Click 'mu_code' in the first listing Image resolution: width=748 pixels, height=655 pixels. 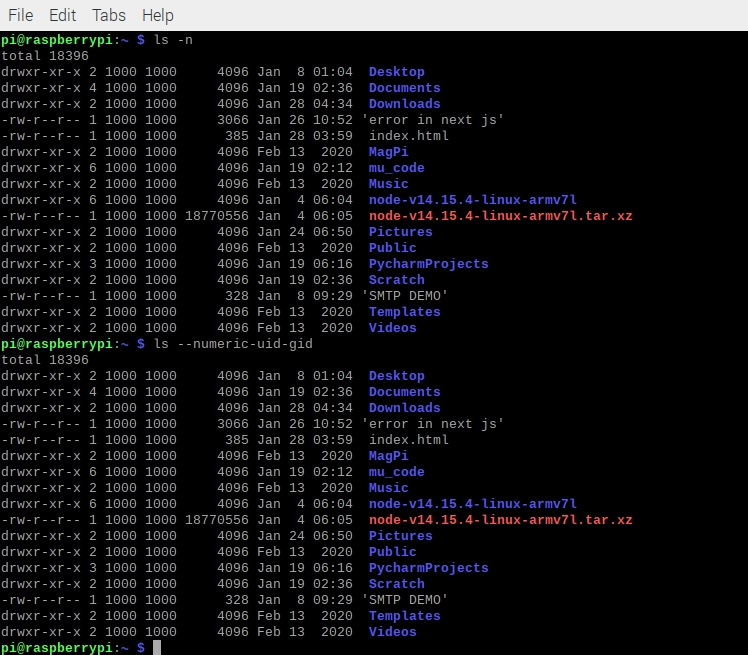396,168
